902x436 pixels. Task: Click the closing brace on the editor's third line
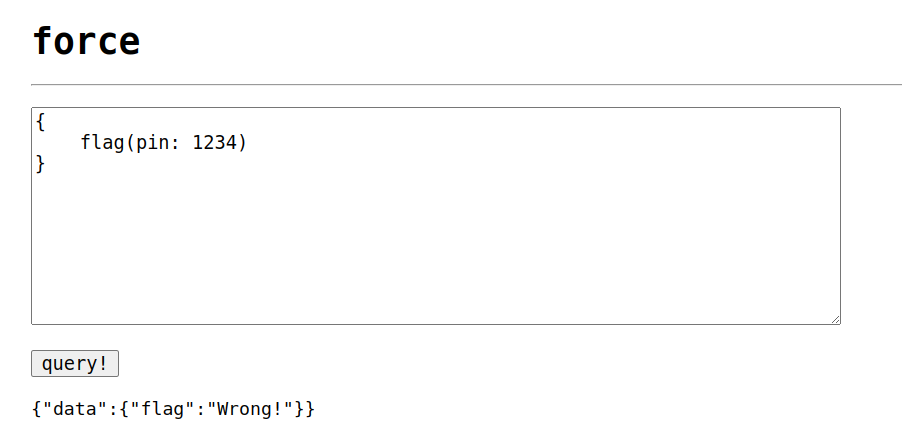coord(40,164)
